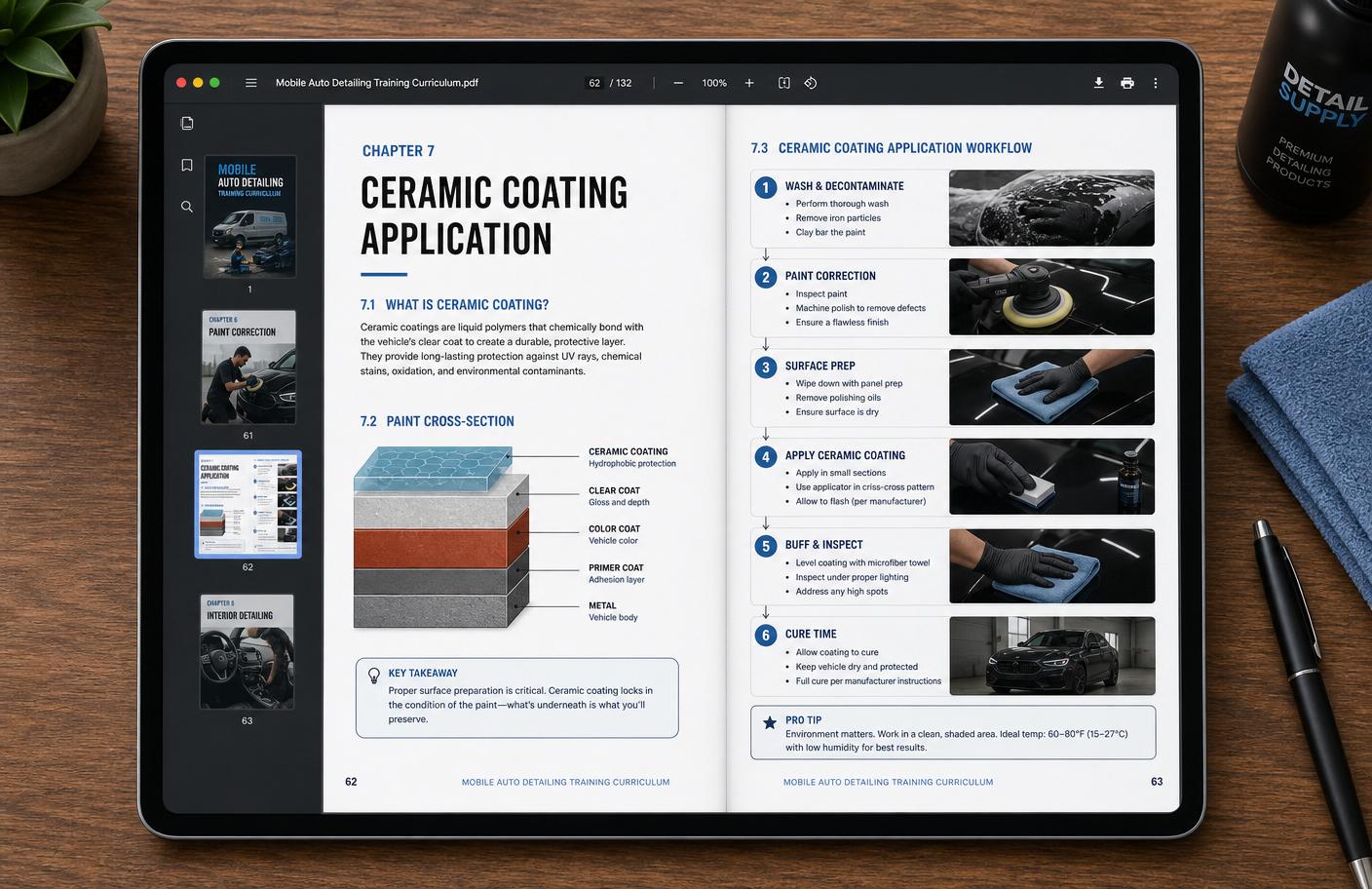
Task: Click the machine polisher step photo
Action: coord(1051,297)
